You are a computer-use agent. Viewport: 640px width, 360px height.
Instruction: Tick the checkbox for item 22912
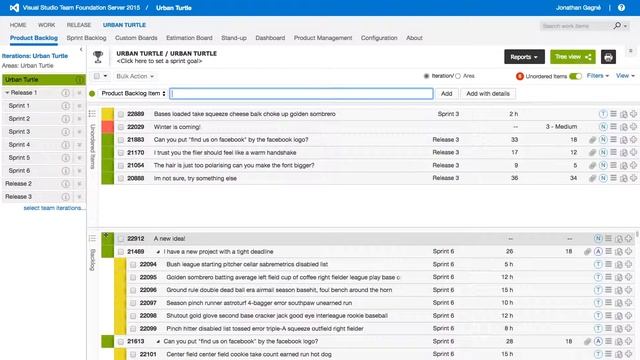(x=121, y=239)
